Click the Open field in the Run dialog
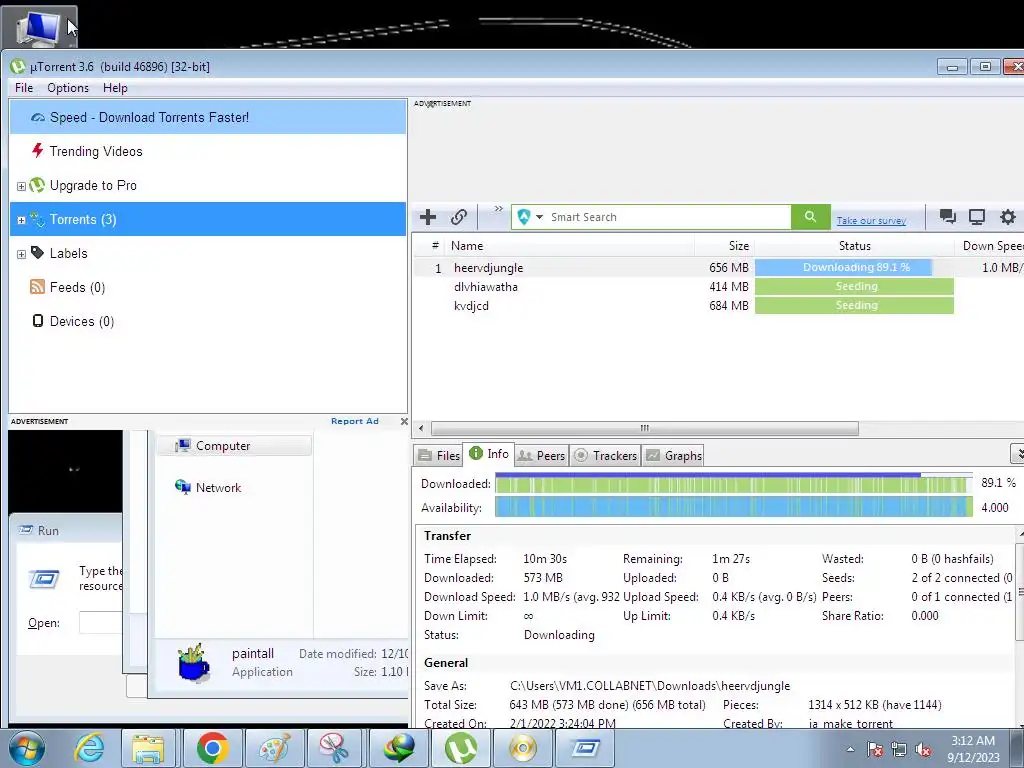Viewport: 1024px width, 768px height. click(101, 622)
